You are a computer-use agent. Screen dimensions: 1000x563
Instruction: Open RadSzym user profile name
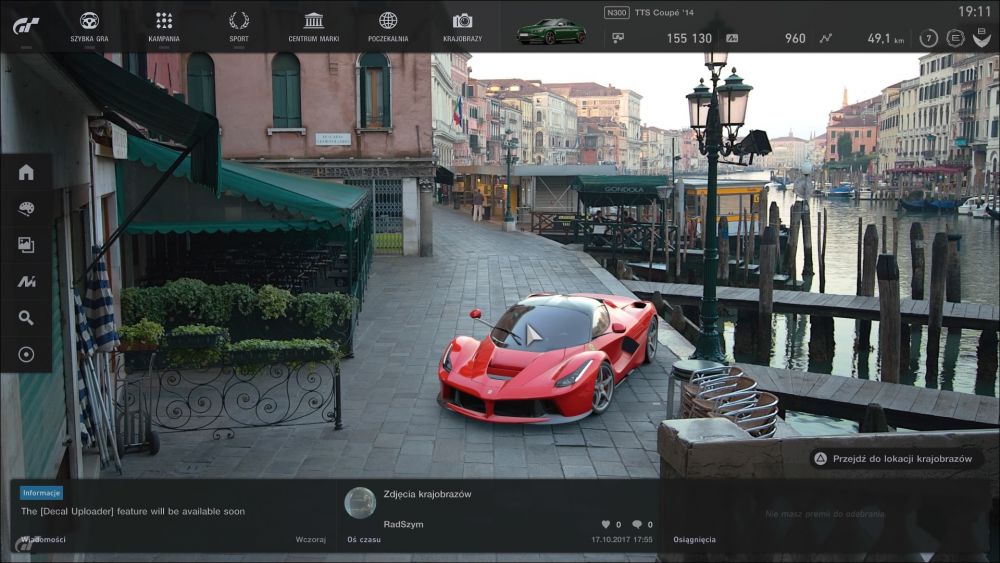[x=403, y=524]
